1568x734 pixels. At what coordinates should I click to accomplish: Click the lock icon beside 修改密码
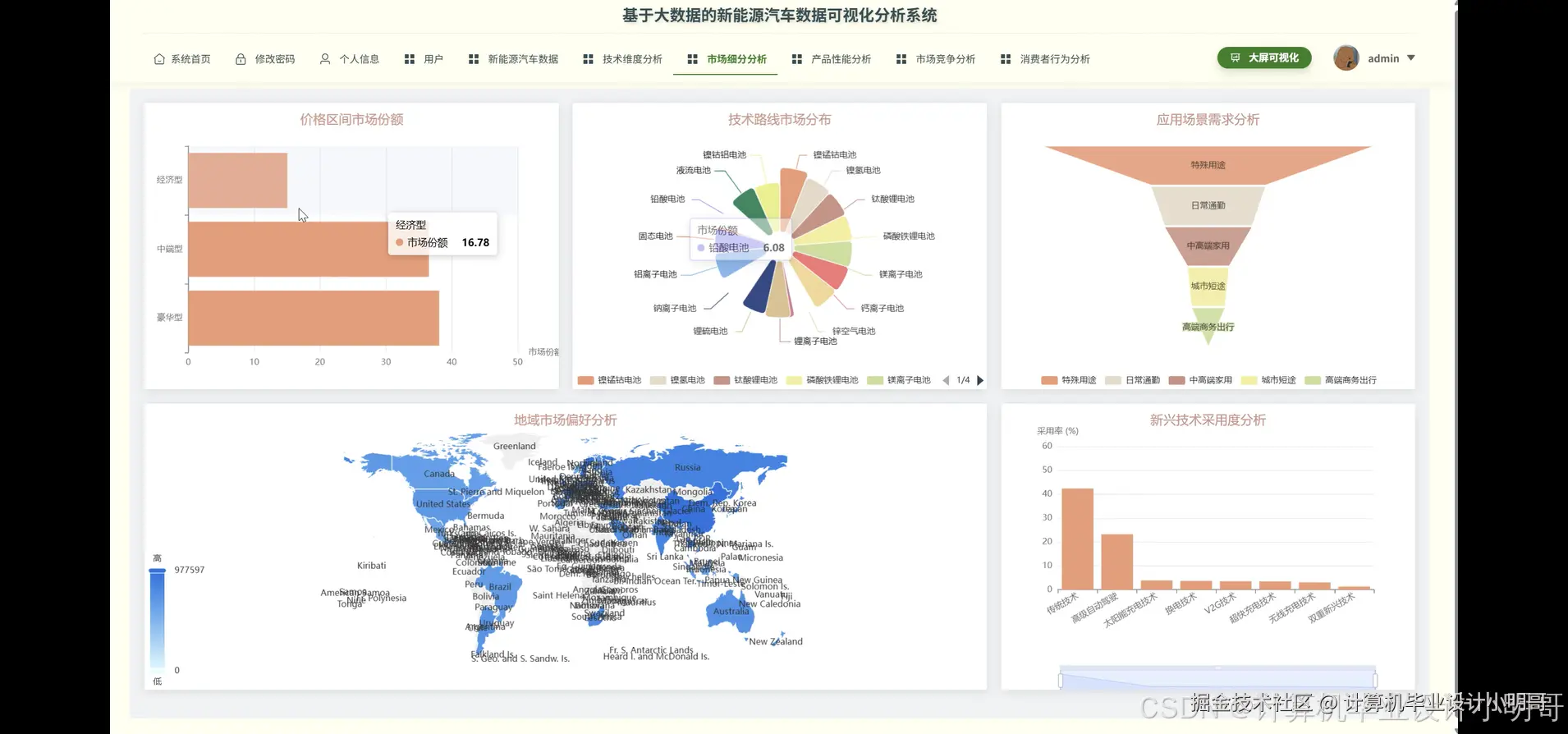coord(241,59)
